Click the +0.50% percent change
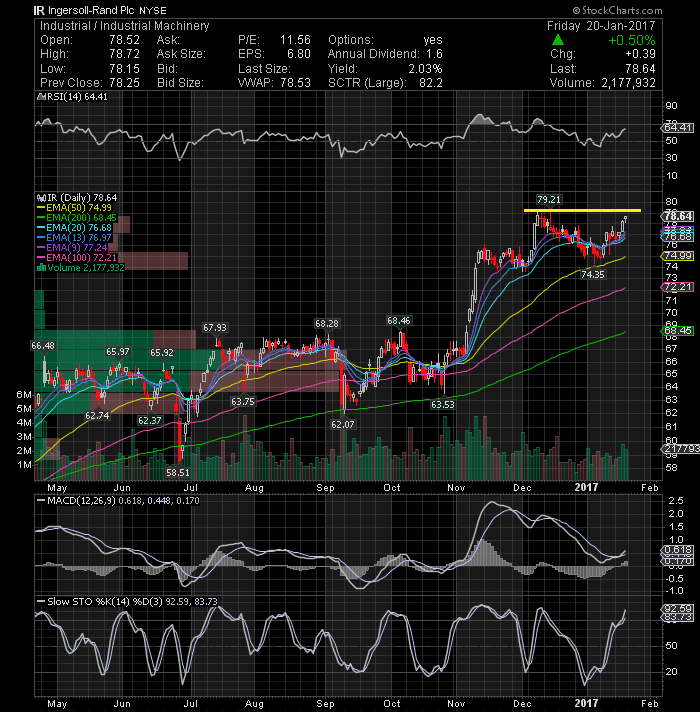700x712 pixels. 631,40
